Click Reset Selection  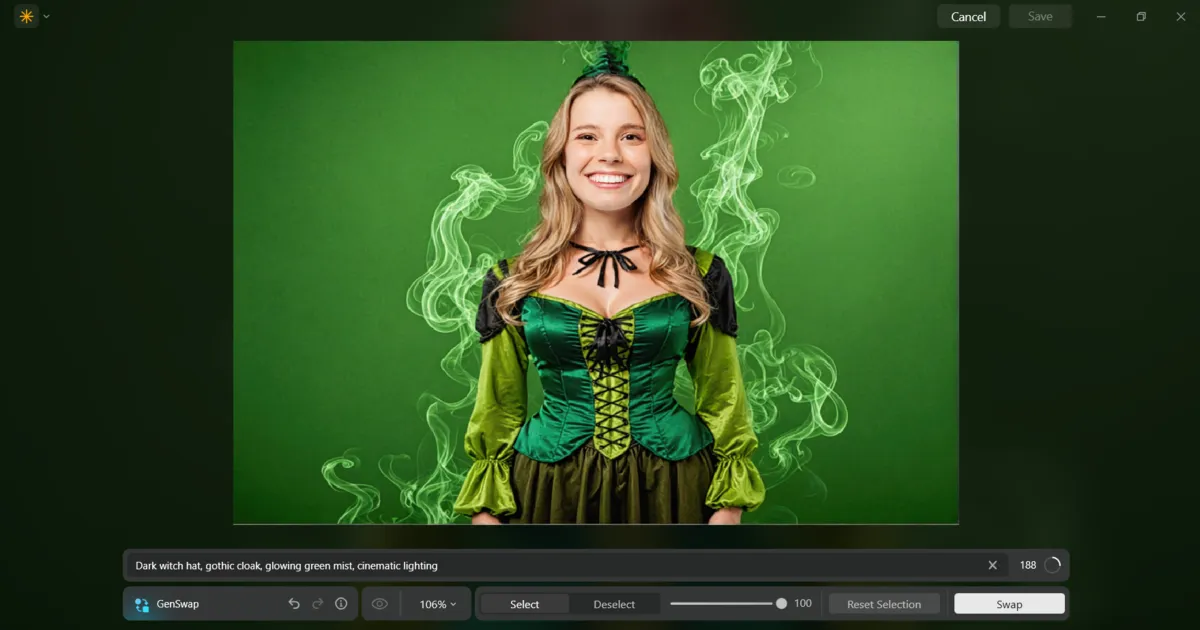[x=884, y=603]
